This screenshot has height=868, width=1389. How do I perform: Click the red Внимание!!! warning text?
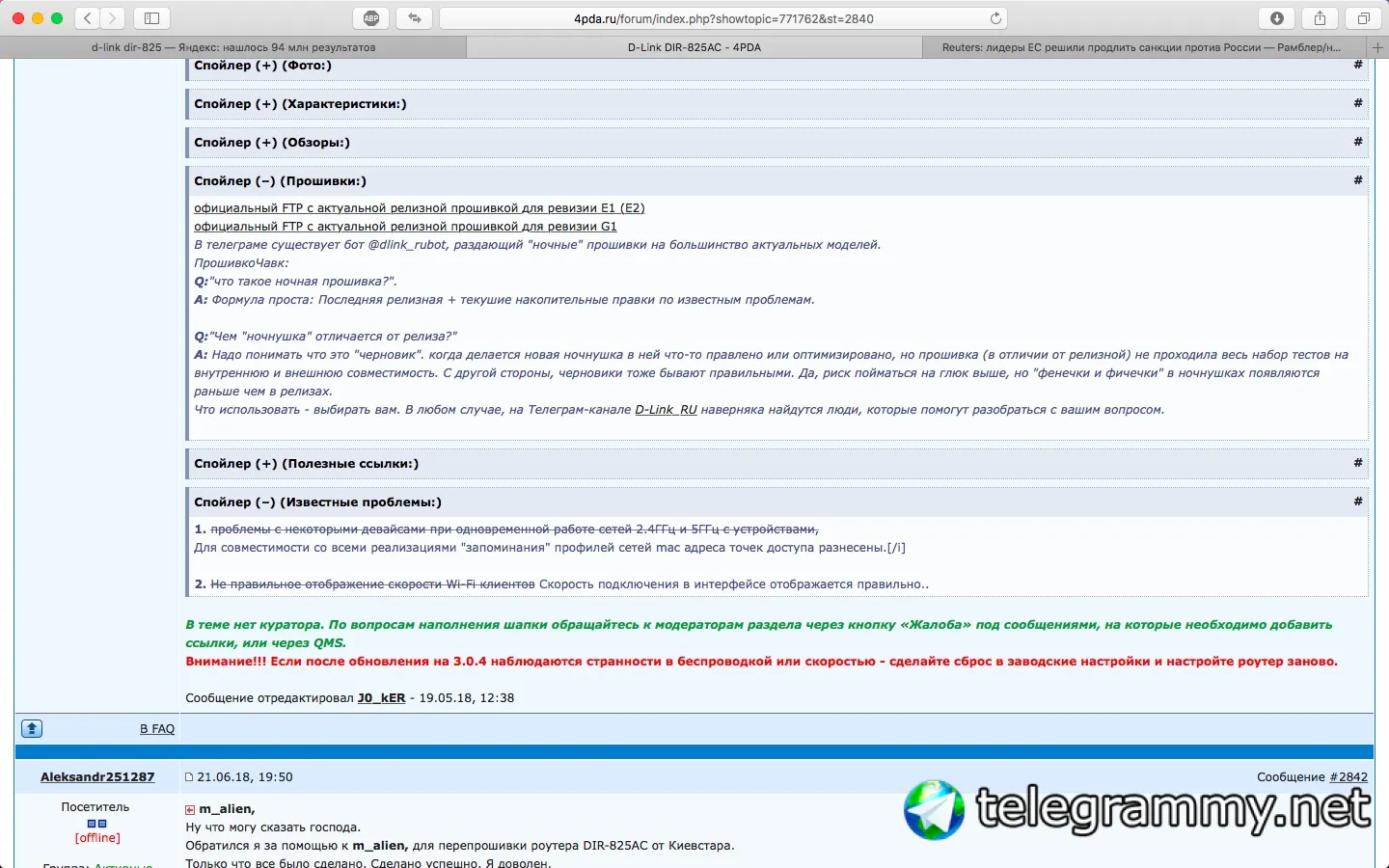pos(761,662)
